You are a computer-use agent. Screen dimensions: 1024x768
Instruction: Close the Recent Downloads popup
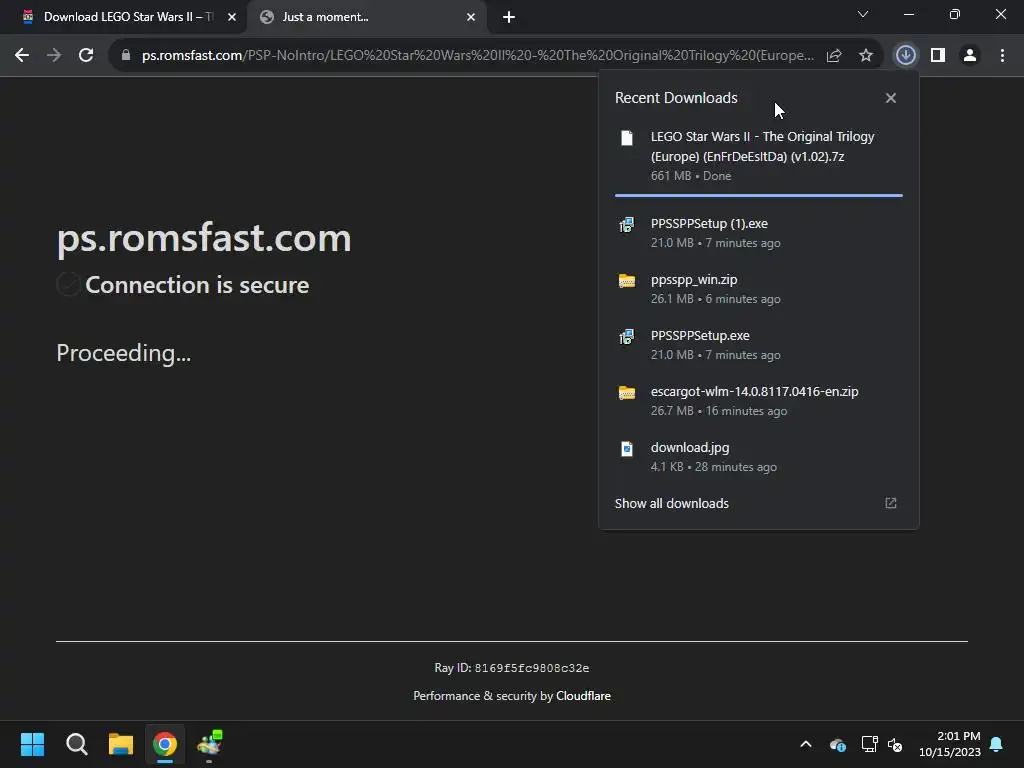click(x=891, y=98)
